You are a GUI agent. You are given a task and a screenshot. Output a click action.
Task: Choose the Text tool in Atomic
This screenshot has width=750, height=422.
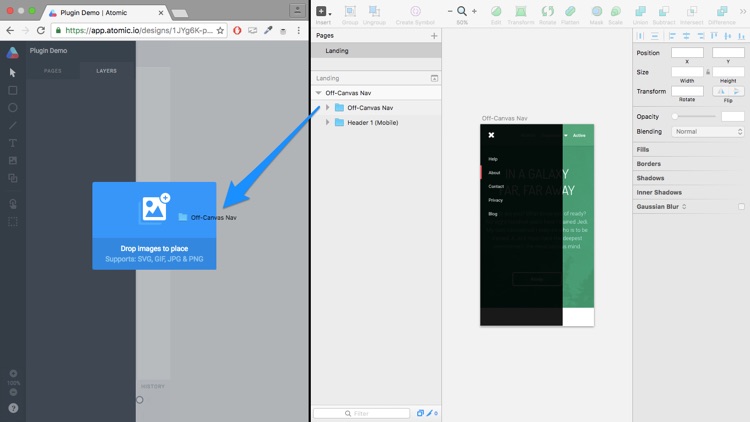tap(13, 143)
